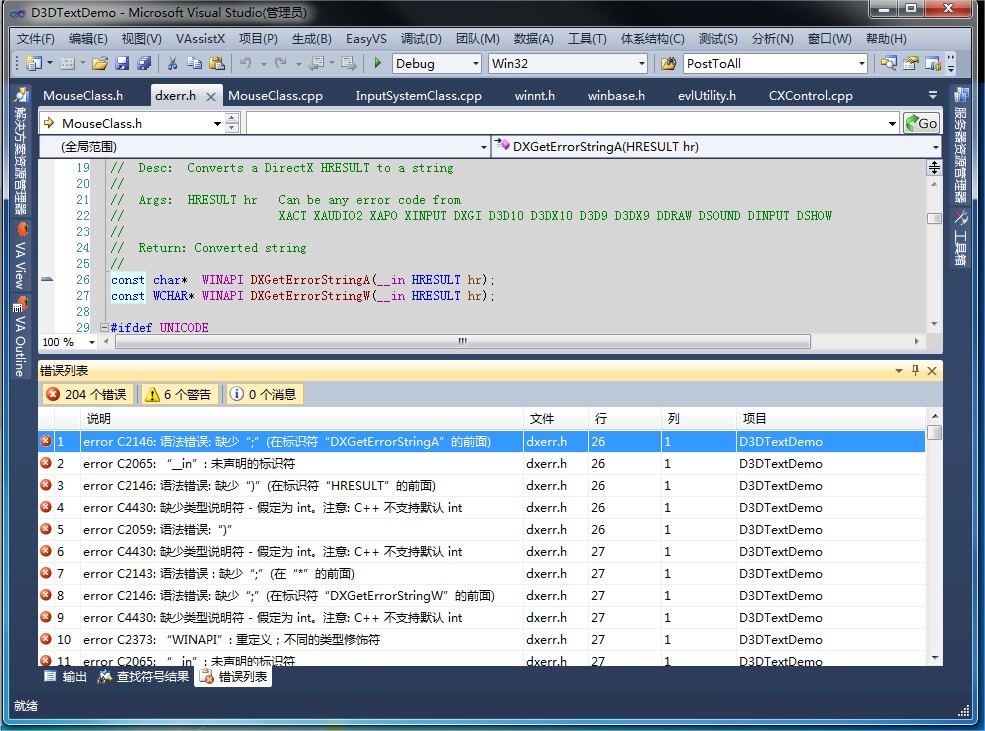Open the 文件(F) menu
The image size is (985, 731).
35,38
